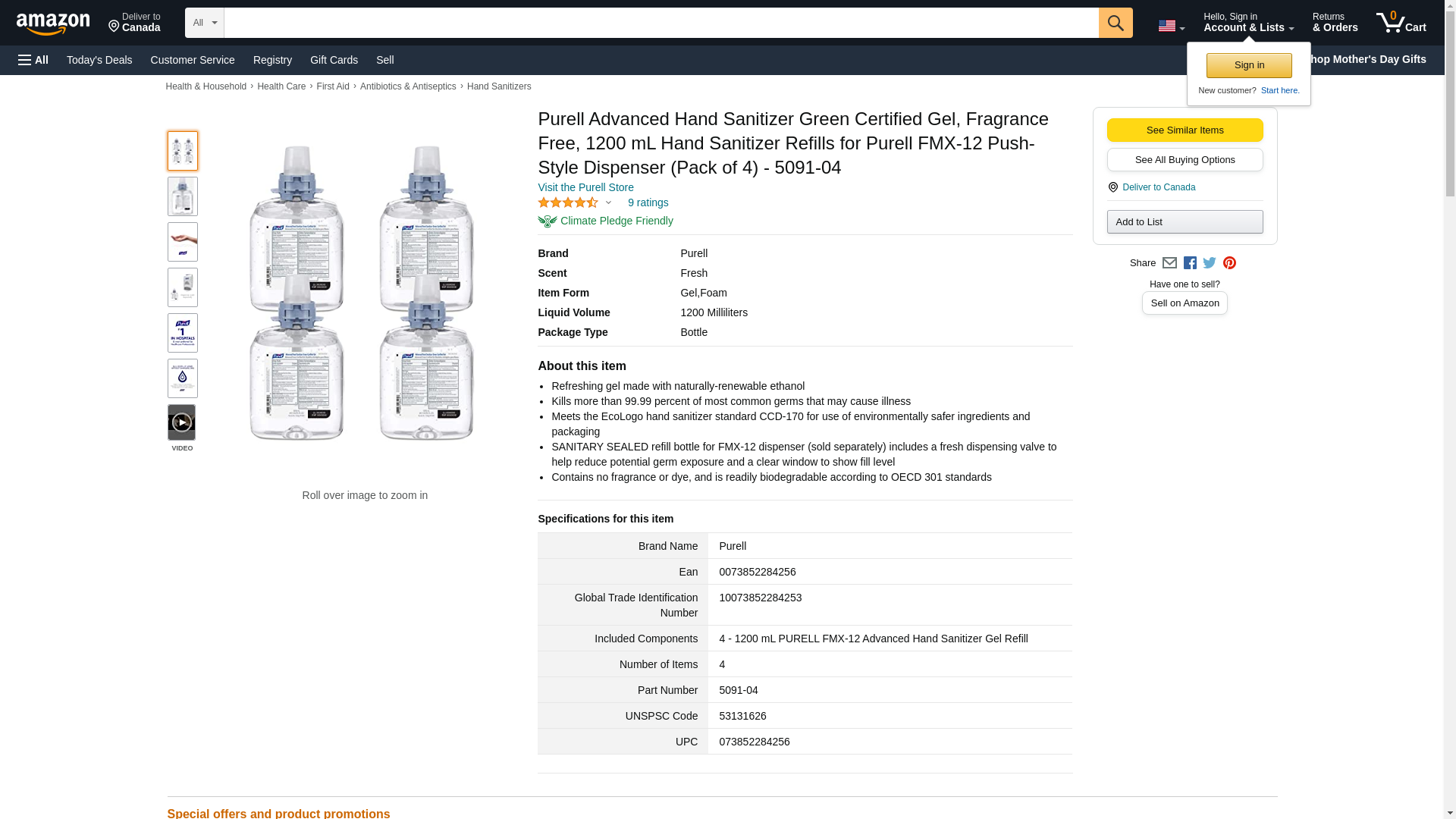1456x819 pixels.
Task: Open the language flag dropdown
Action: pos(1171,26)
